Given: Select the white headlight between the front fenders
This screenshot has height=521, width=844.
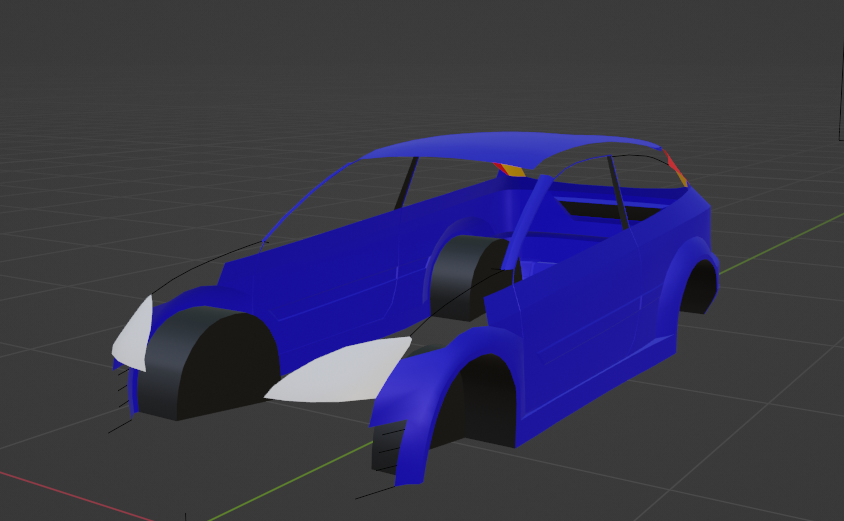Looking at the screenshot, I should click(340, 372).
